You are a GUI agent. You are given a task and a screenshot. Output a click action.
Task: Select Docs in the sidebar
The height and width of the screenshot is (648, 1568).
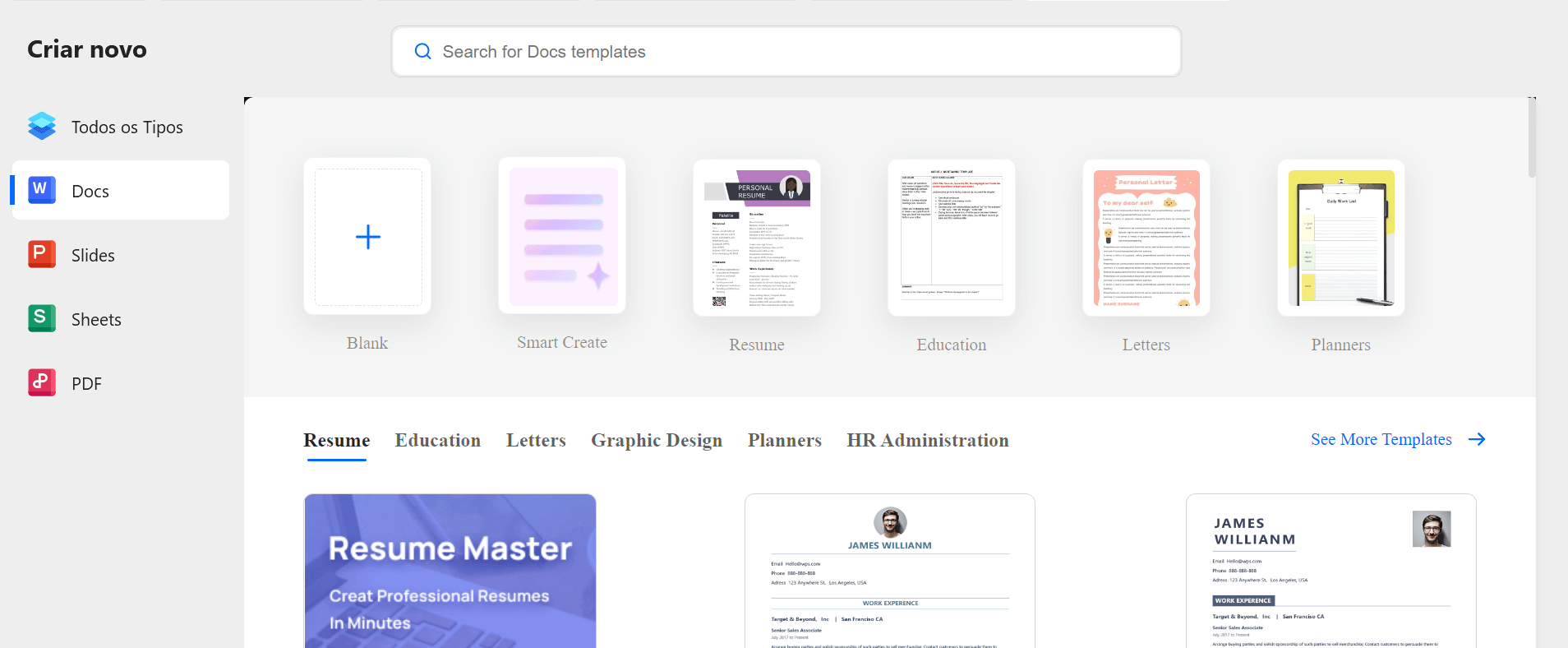pyautogui.click(x=121, y=190)
